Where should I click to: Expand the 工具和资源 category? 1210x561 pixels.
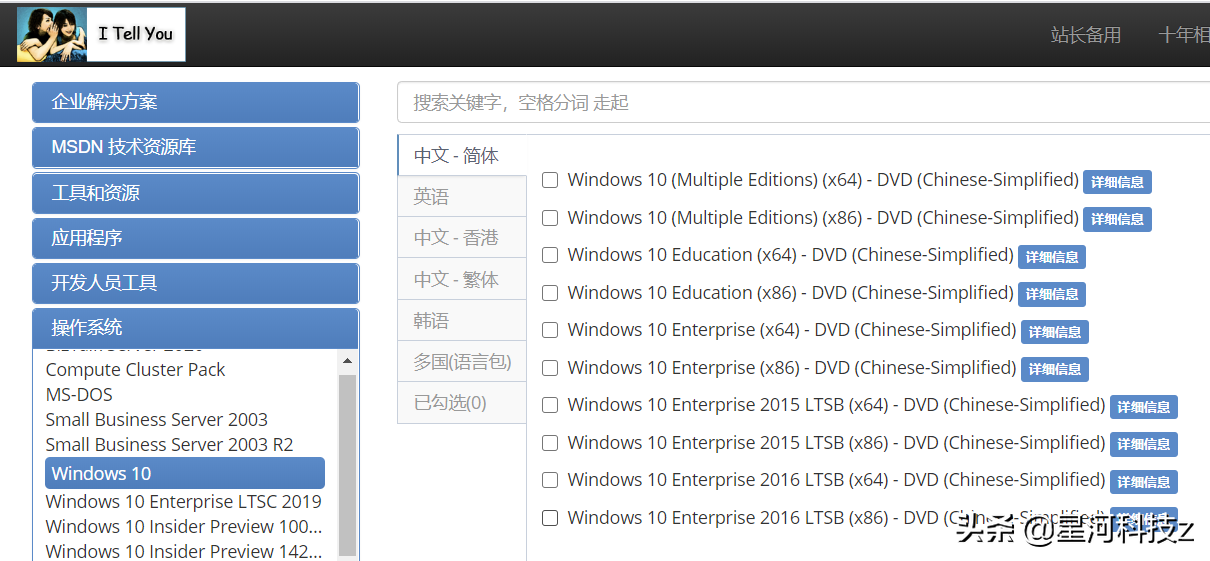pyautogui.click(x=195, y=193)
